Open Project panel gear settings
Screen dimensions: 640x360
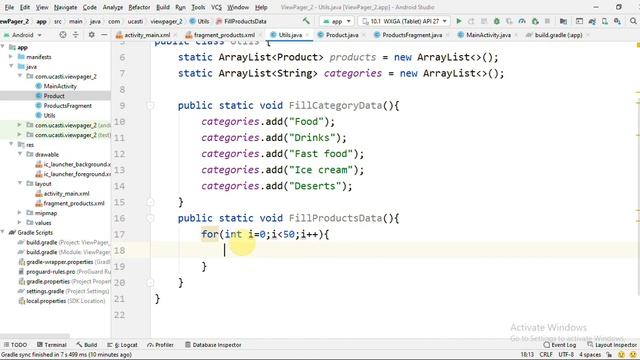coord(91,35)
